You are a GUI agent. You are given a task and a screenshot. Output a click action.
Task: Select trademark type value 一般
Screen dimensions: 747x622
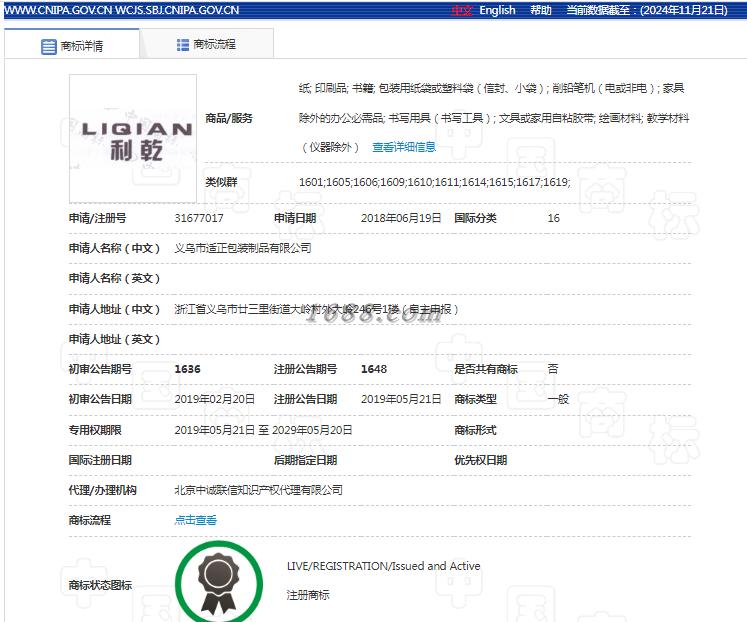tap(558, 399)
